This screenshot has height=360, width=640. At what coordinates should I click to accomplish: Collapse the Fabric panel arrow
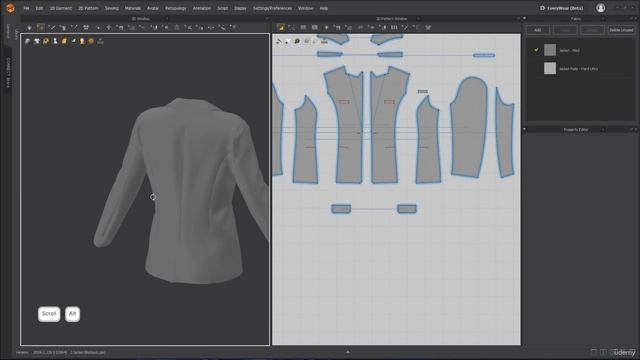[524, 18]
